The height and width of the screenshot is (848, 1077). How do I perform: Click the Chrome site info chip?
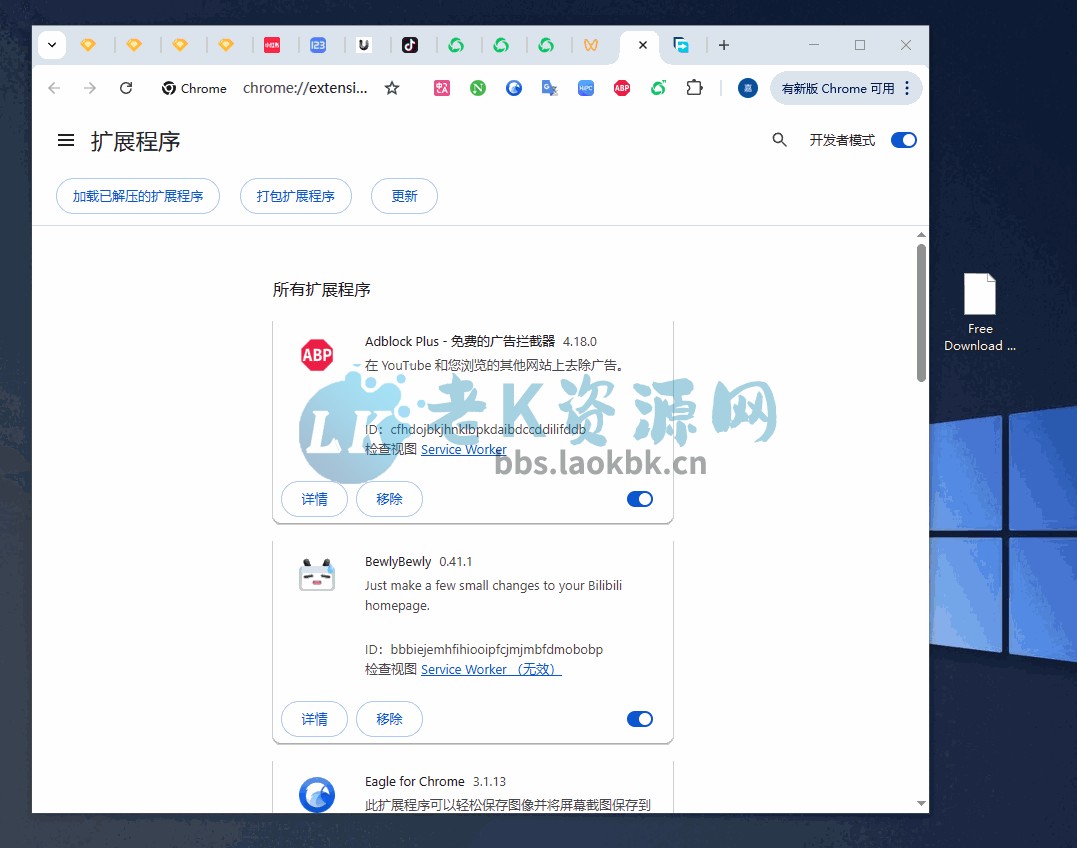tap(194, 88)
